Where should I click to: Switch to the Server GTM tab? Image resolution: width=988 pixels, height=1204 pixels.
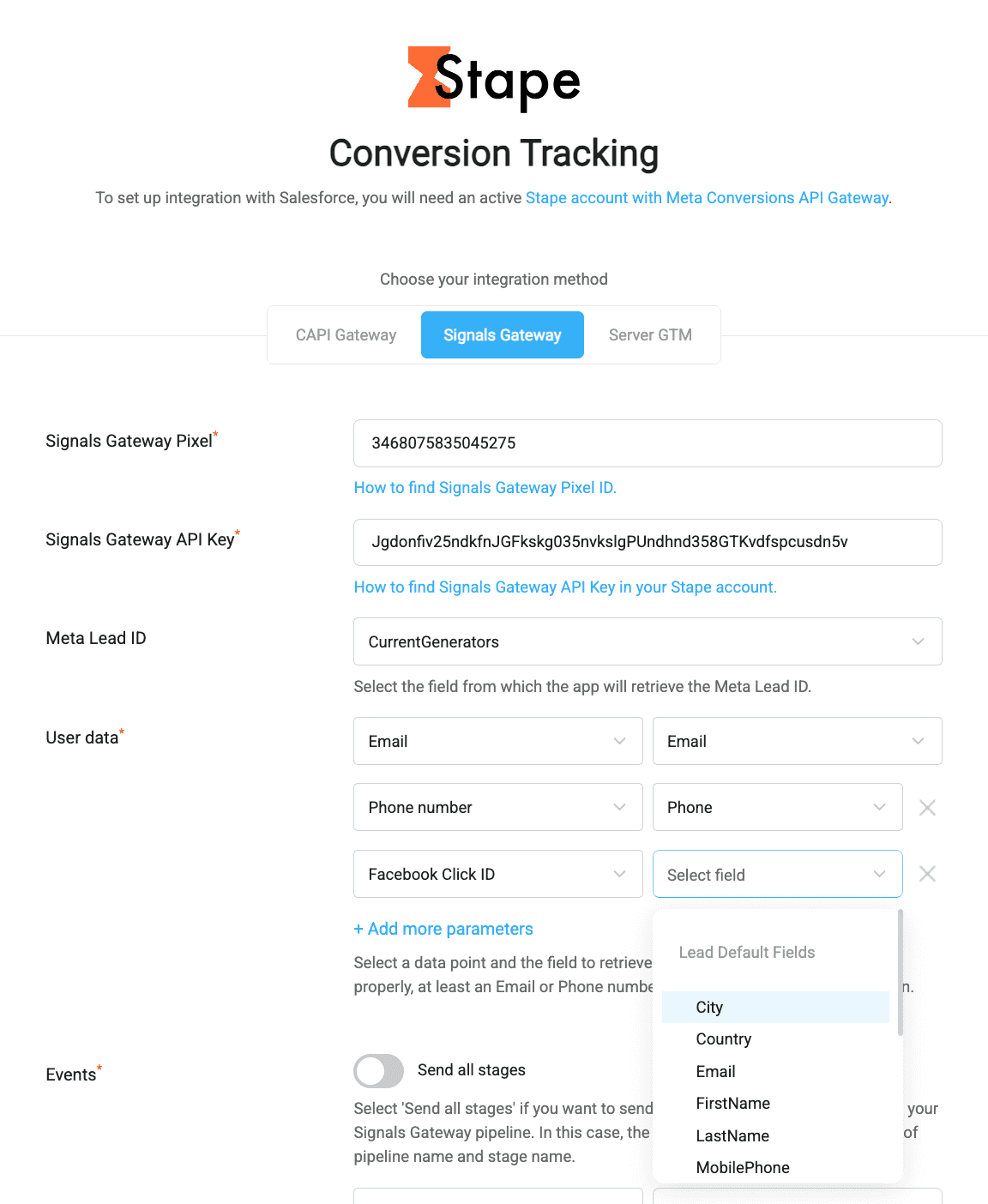pyautogui.click(x=650, y=334)
